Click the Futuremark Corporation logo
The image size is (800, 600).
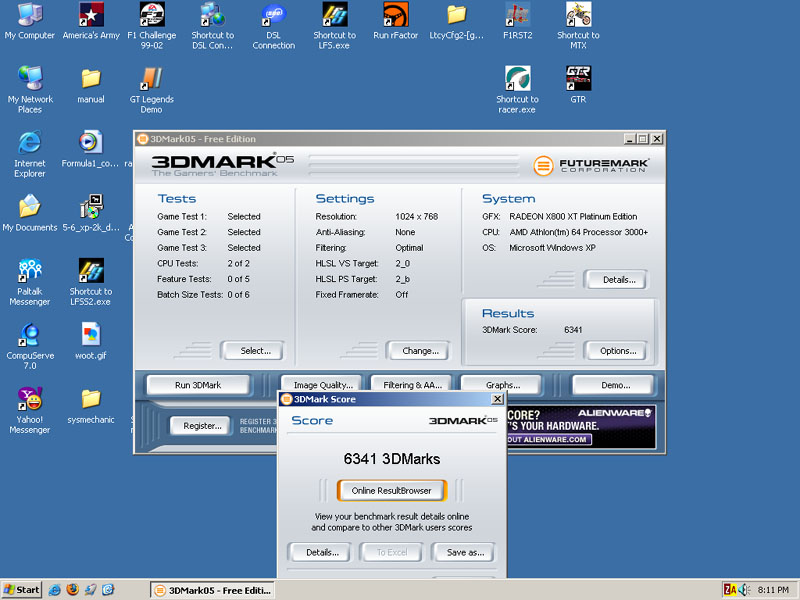tap(591, 166)
